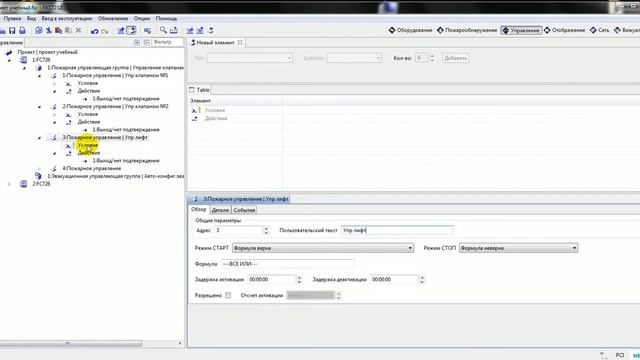Select the 'Обзор' tab
The height and width of the screenshot is (360, 640).
click(x=199, y=209)
